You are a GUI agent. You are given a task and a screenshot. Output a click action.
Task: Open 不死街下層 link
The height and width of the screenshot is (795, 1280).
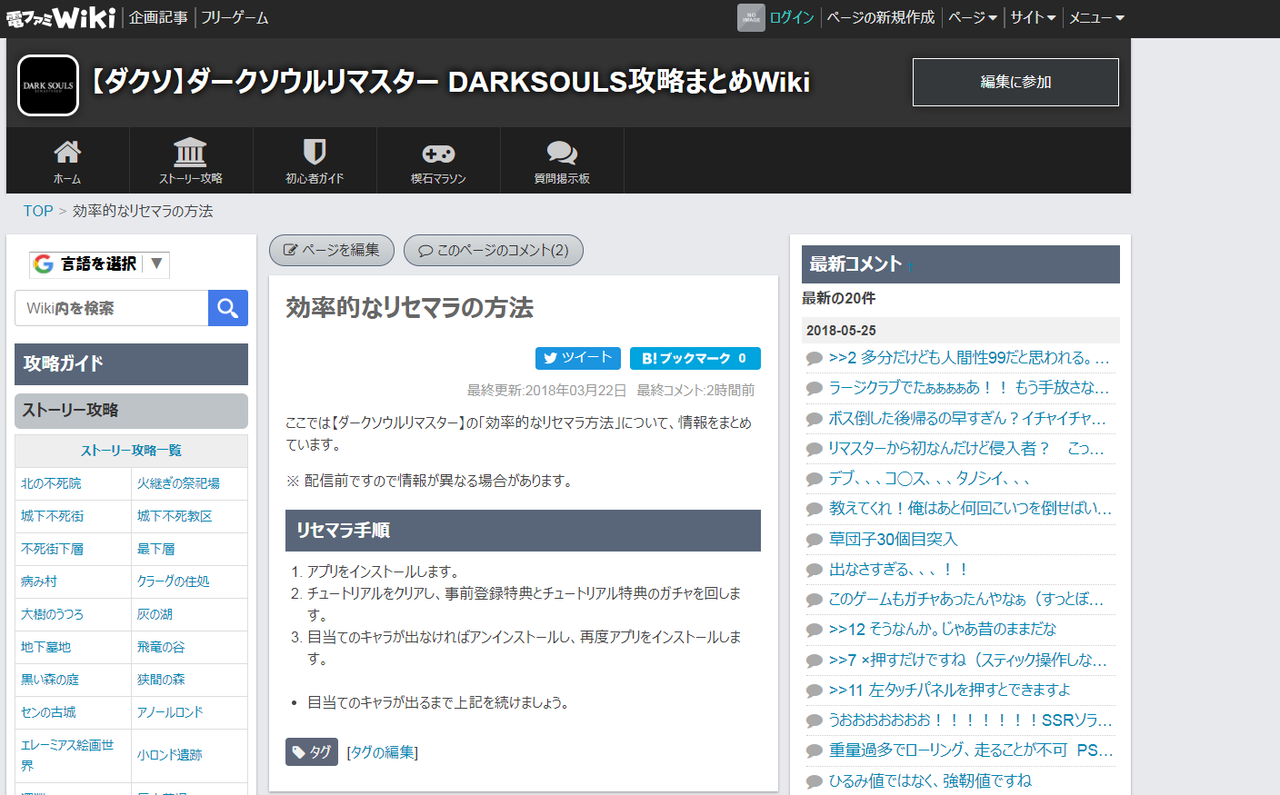[52, 549]
